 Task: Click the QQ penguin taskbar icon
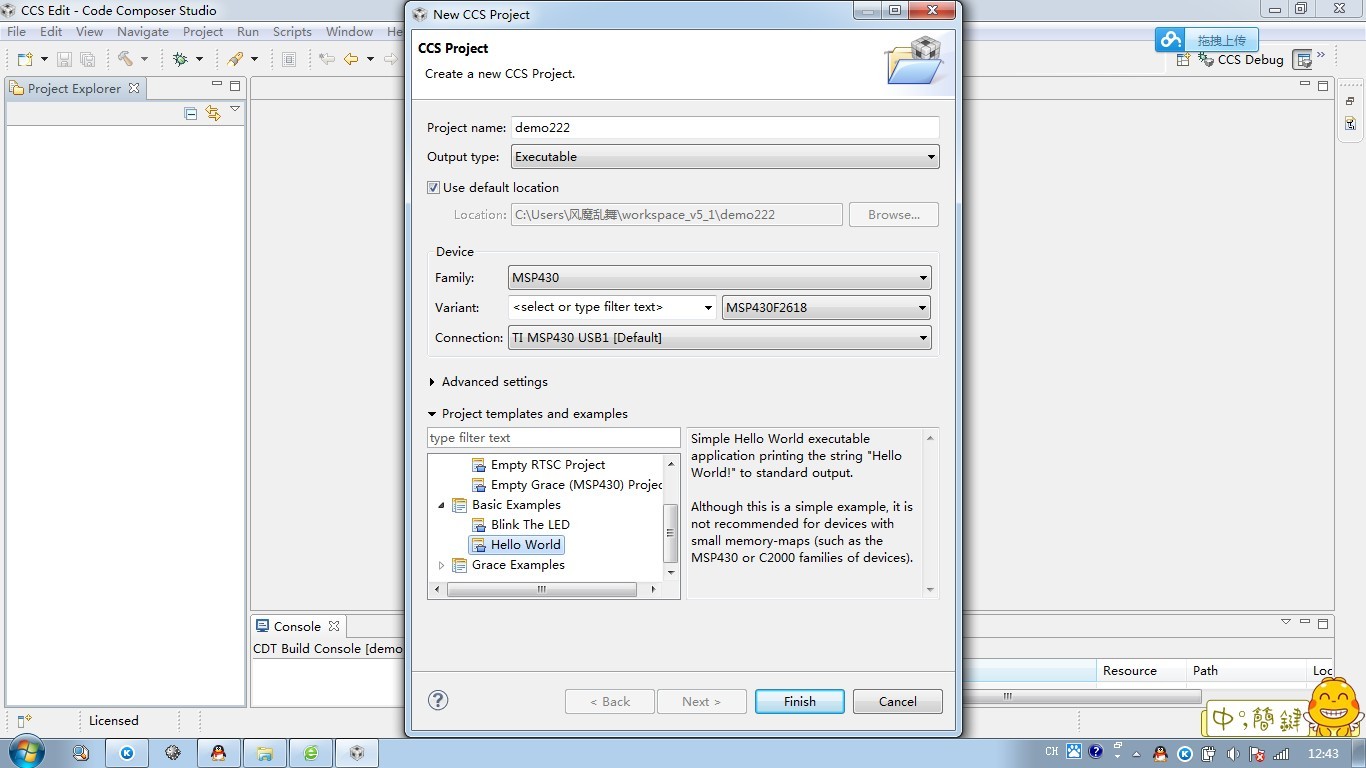218,753
